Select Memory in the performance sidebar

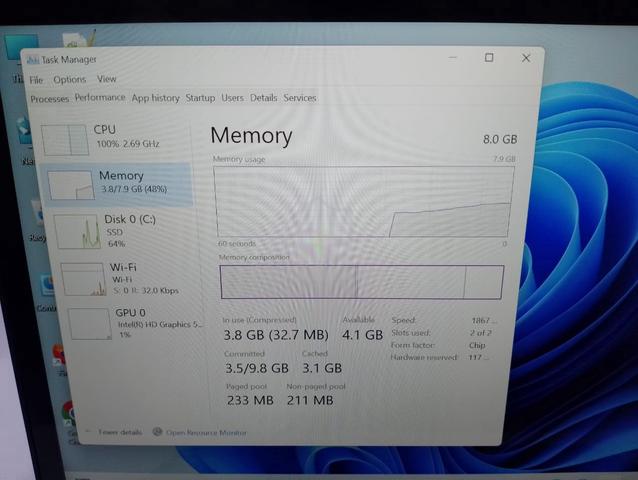(118, 184)
